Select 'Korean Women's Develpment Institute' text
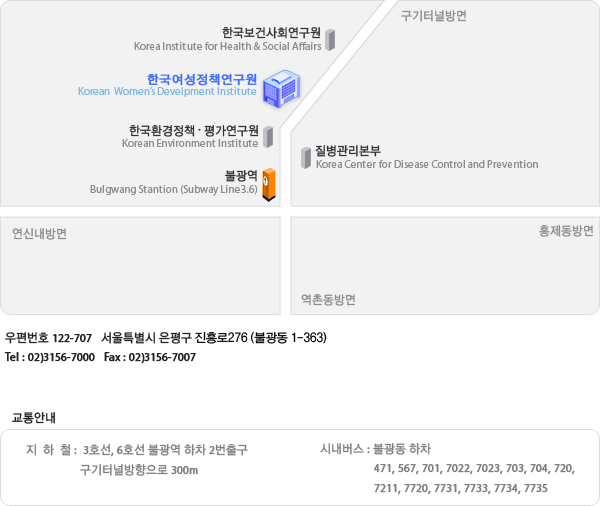Viewport: 600px width, 506px height. (167, 91)
